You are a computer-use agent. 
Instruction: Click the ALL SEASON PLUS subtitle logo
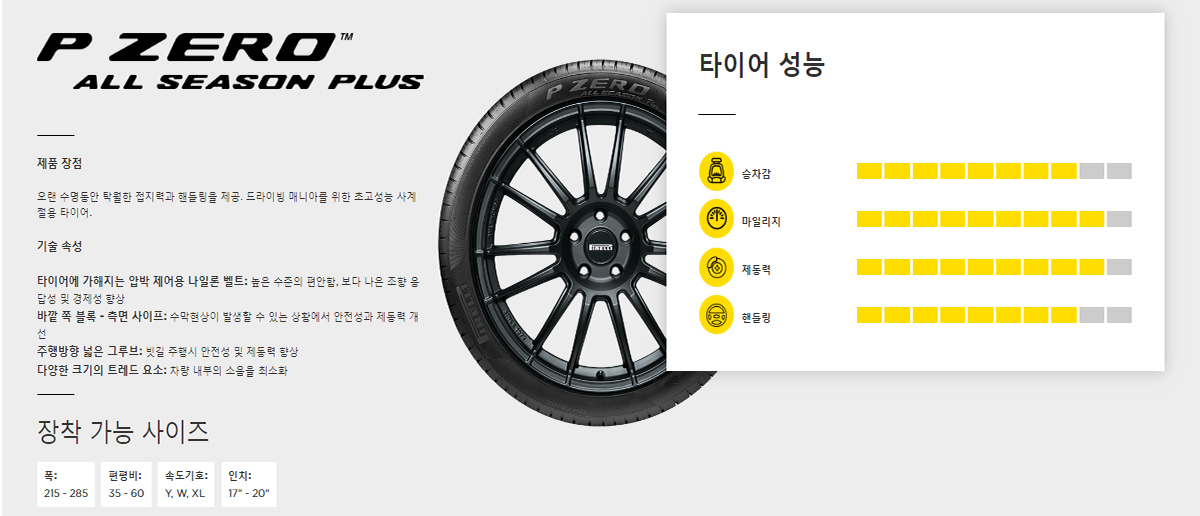[248, 82]
